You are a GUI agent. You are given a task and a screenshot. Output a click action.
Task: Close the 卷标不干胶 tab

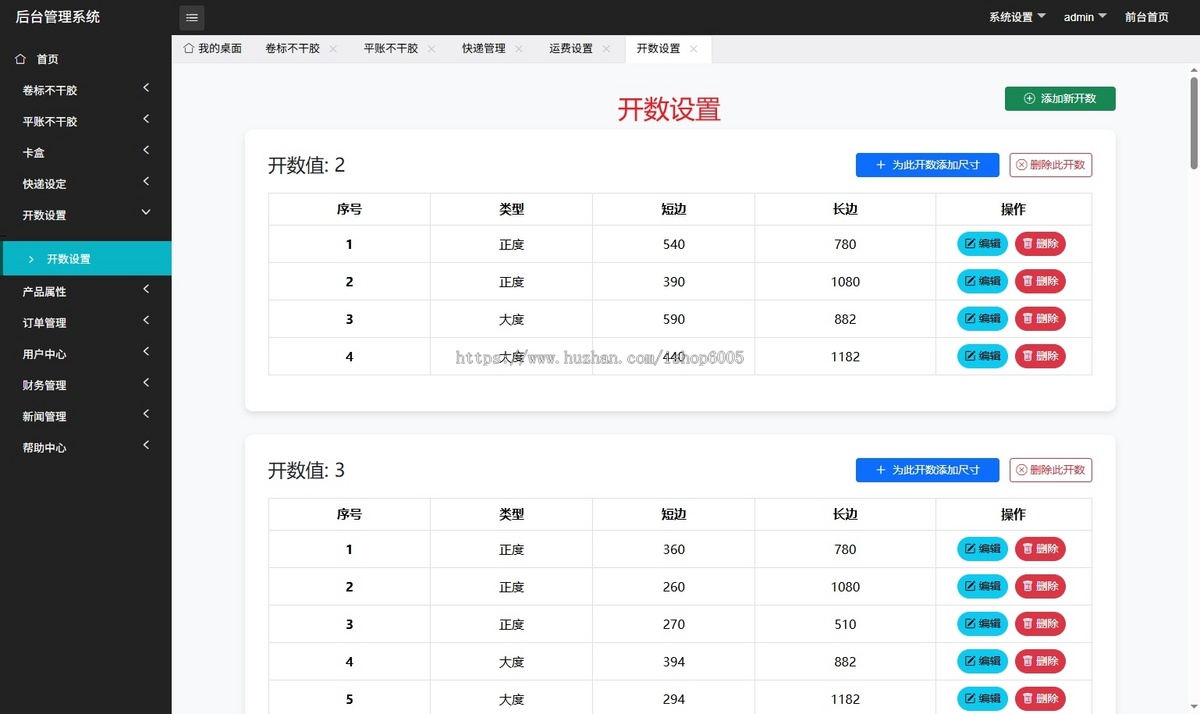coord(333,49)
